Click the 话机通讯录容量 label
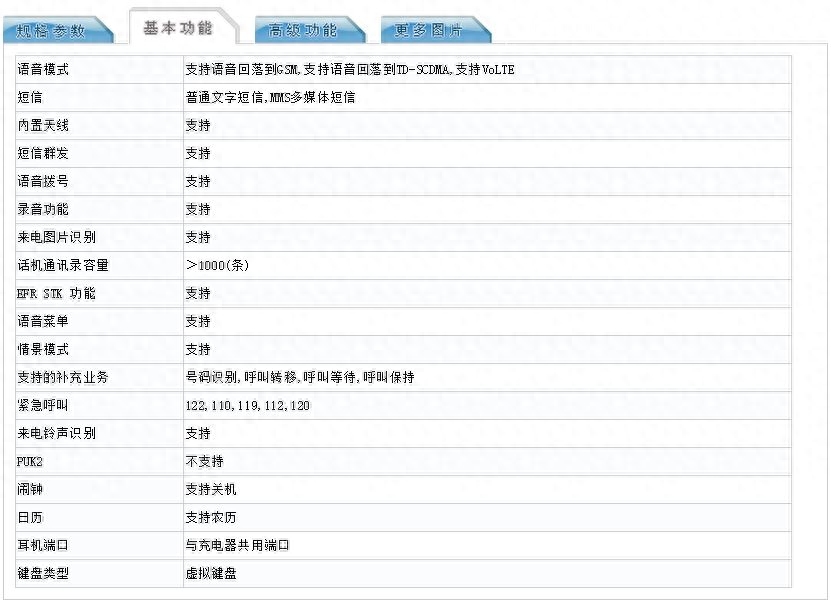Viewport: 831px width, 603px height. [63, 266]
